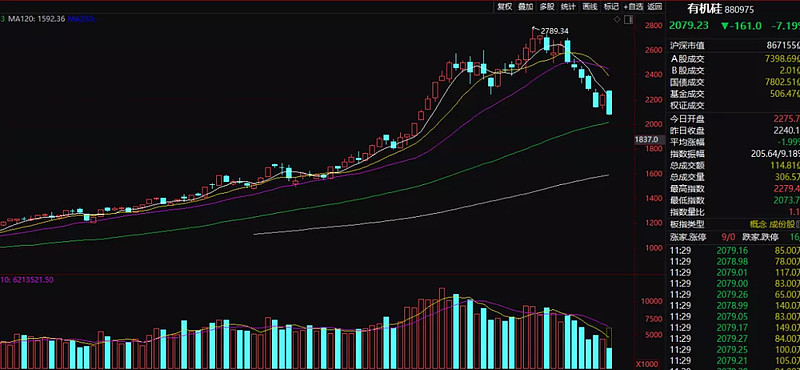
Task: Click the index code 880975
Action: click(x=738, y=10)
